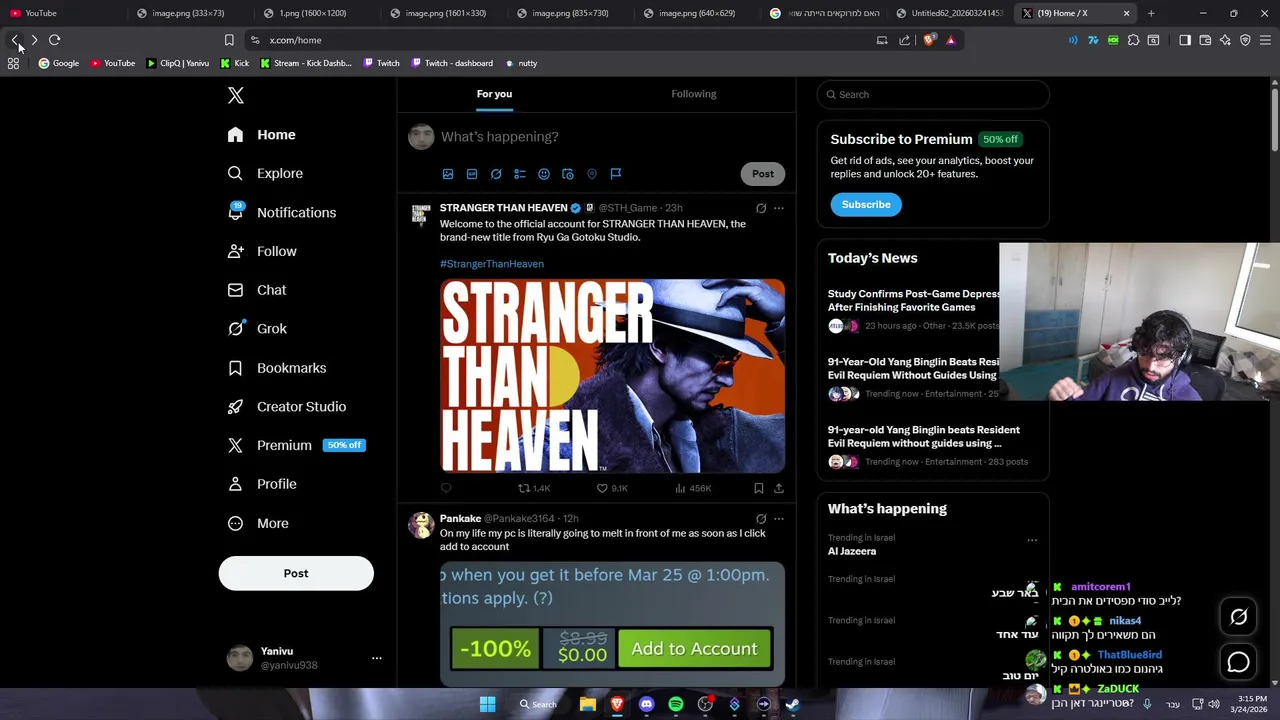Open Twitch - dashboard bookmark
The height and width of the screenshot is (720, 1280).
click(x=452, y=63)
